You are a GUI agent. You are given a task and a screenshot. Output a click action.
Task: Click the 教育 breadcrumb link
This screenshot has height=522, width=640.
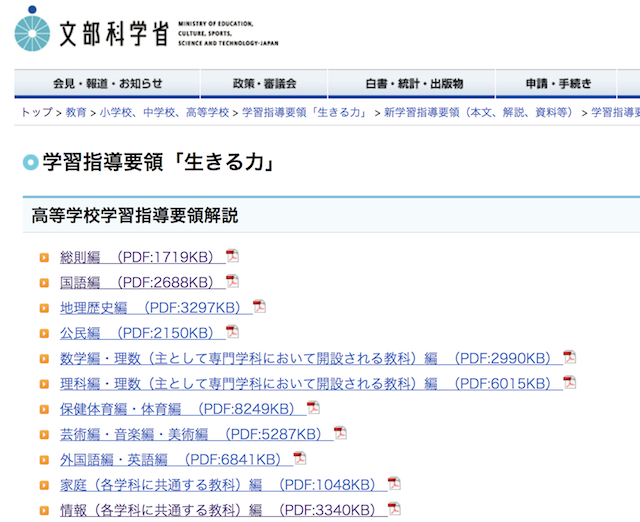click(x=76, y=113)
